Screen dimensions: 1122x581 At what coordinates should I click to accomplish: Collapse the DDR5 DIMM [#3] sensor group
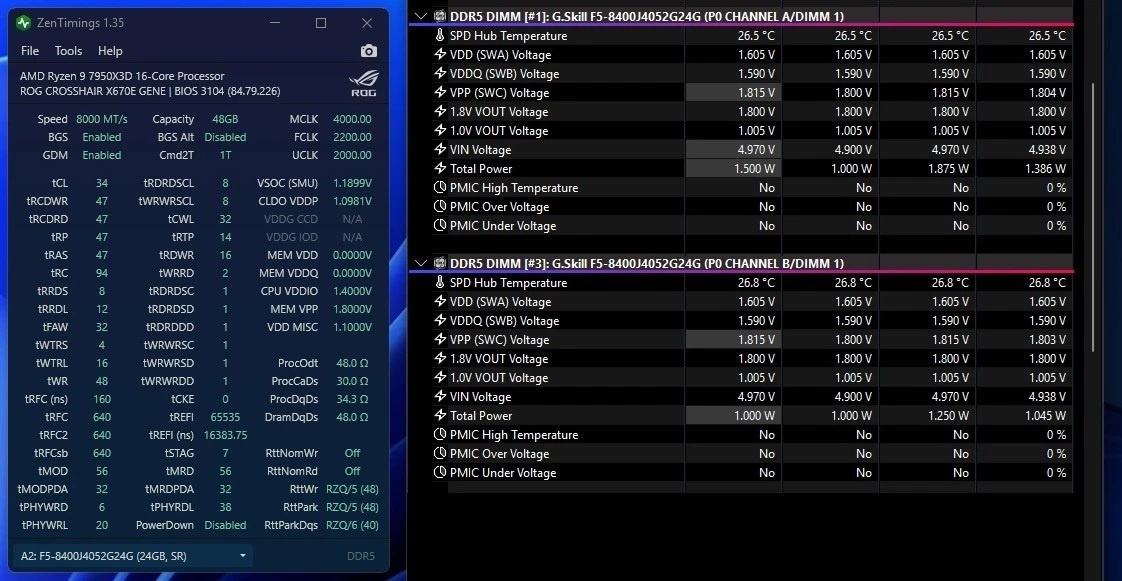(x=421, y=263)
